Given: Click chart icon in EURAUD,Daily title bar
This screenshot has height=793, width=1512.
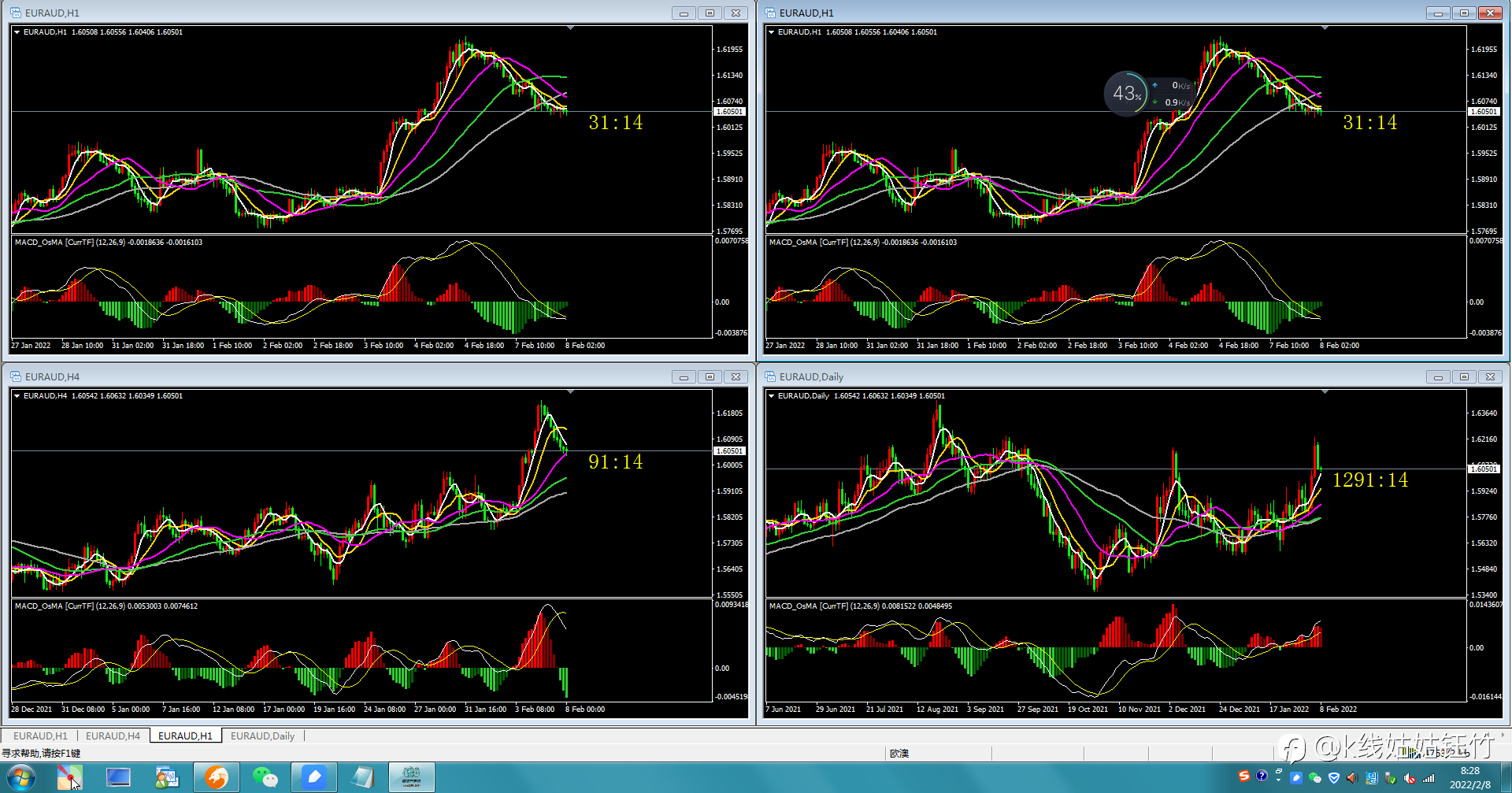Looking at the screenshot, I should coord(770,376).
